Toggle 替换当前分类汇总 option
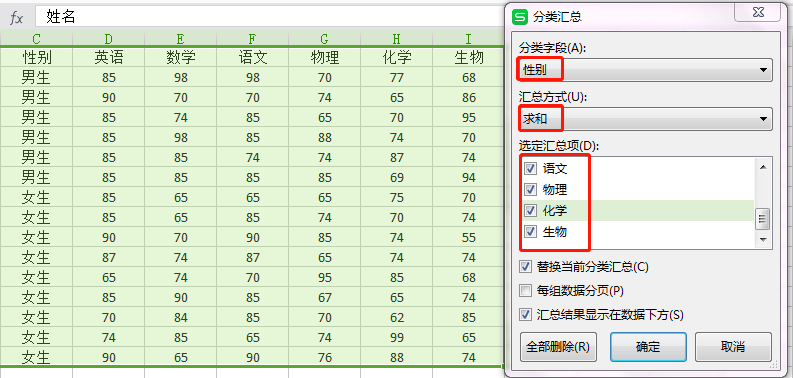The image size is (793, 378). pyautogui.click(x=525, y=266)
